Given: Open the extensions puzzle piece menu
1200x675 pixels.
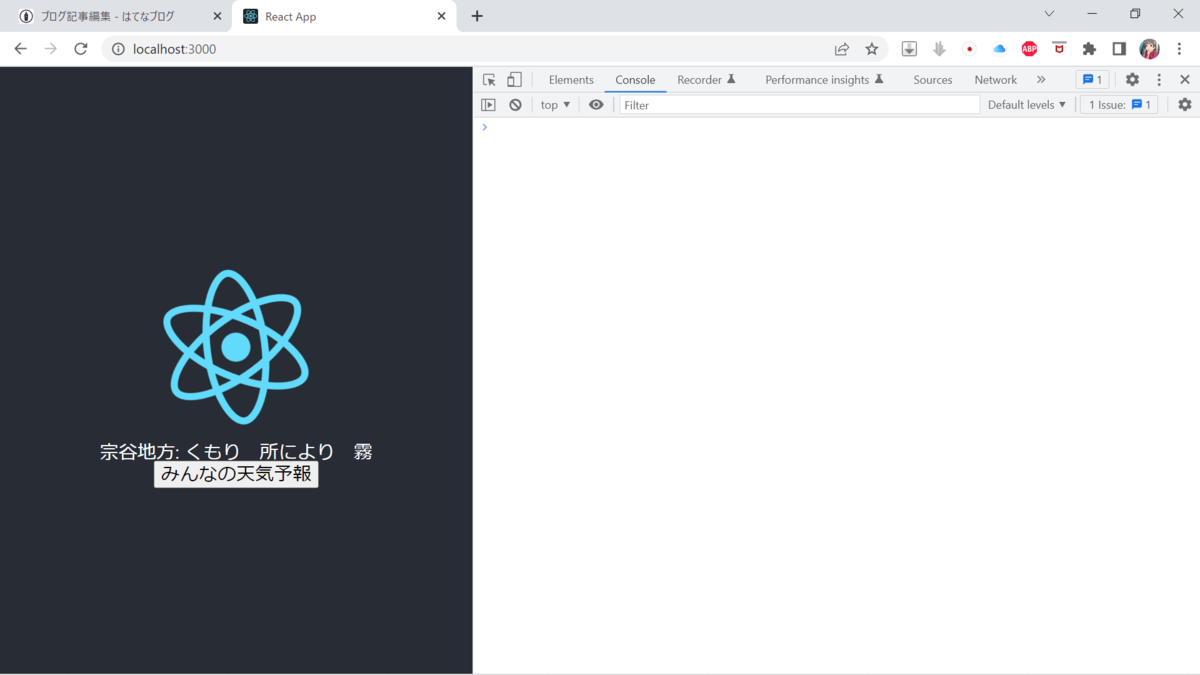Looking at the screenshot, I should pyautogui.click(x=1089, y=49).
